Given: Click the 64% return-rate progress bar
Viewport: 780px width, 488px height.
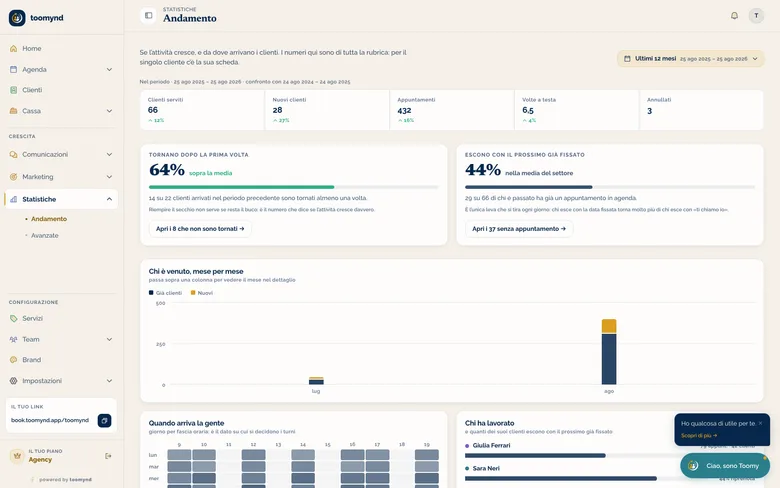Looking at the screenshot, I should (293, 187).
